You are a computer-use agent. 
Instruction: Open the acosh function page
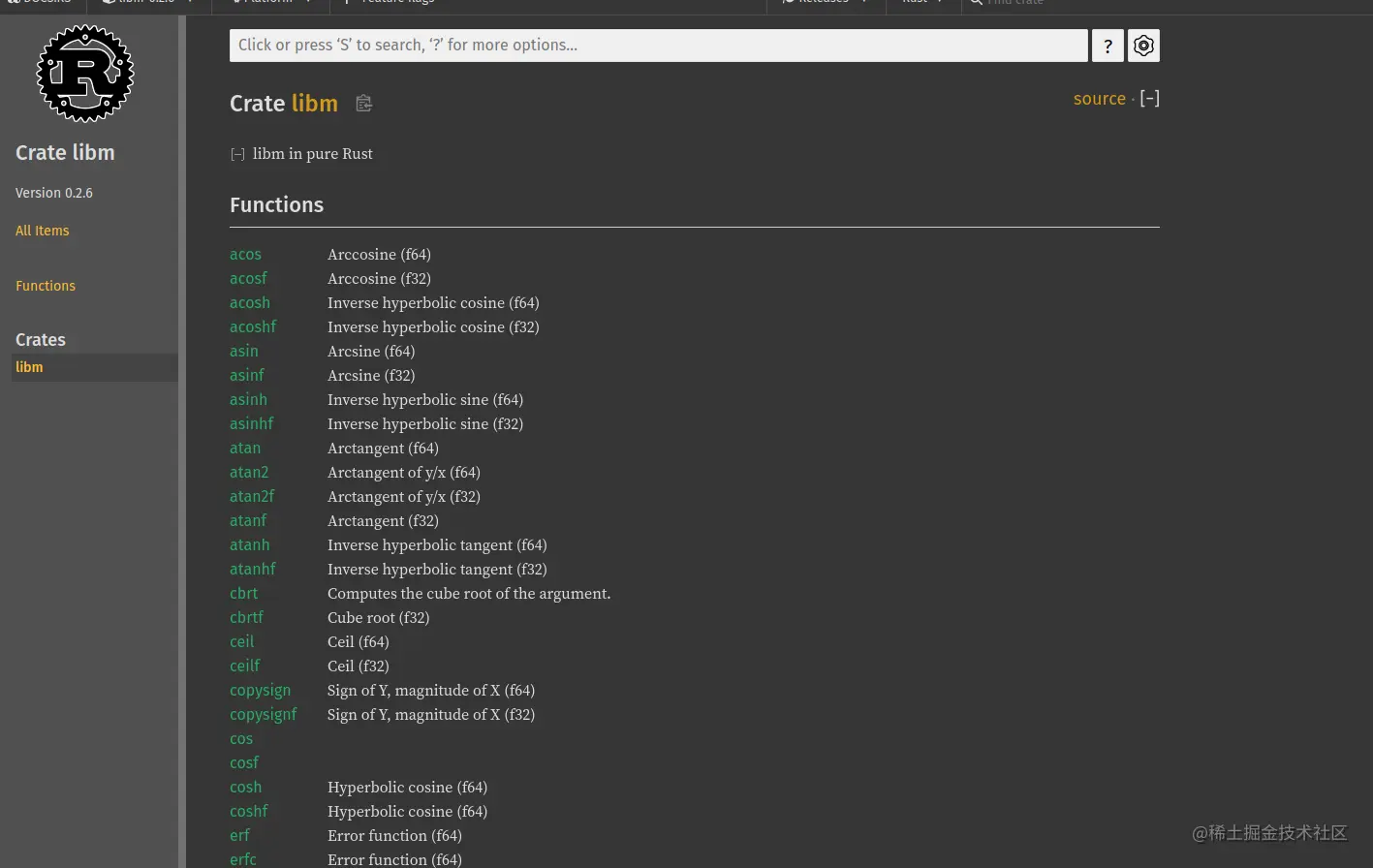250,302
